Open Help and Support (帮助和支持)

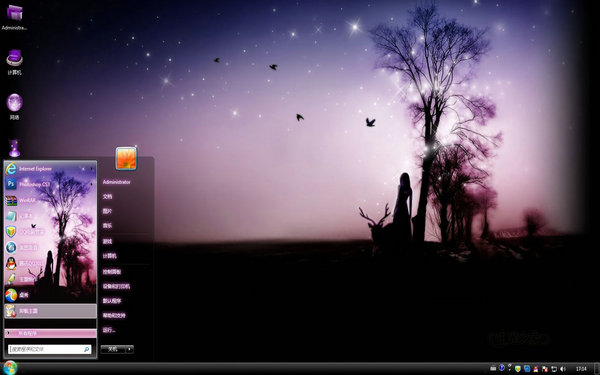tap(114, 315)
